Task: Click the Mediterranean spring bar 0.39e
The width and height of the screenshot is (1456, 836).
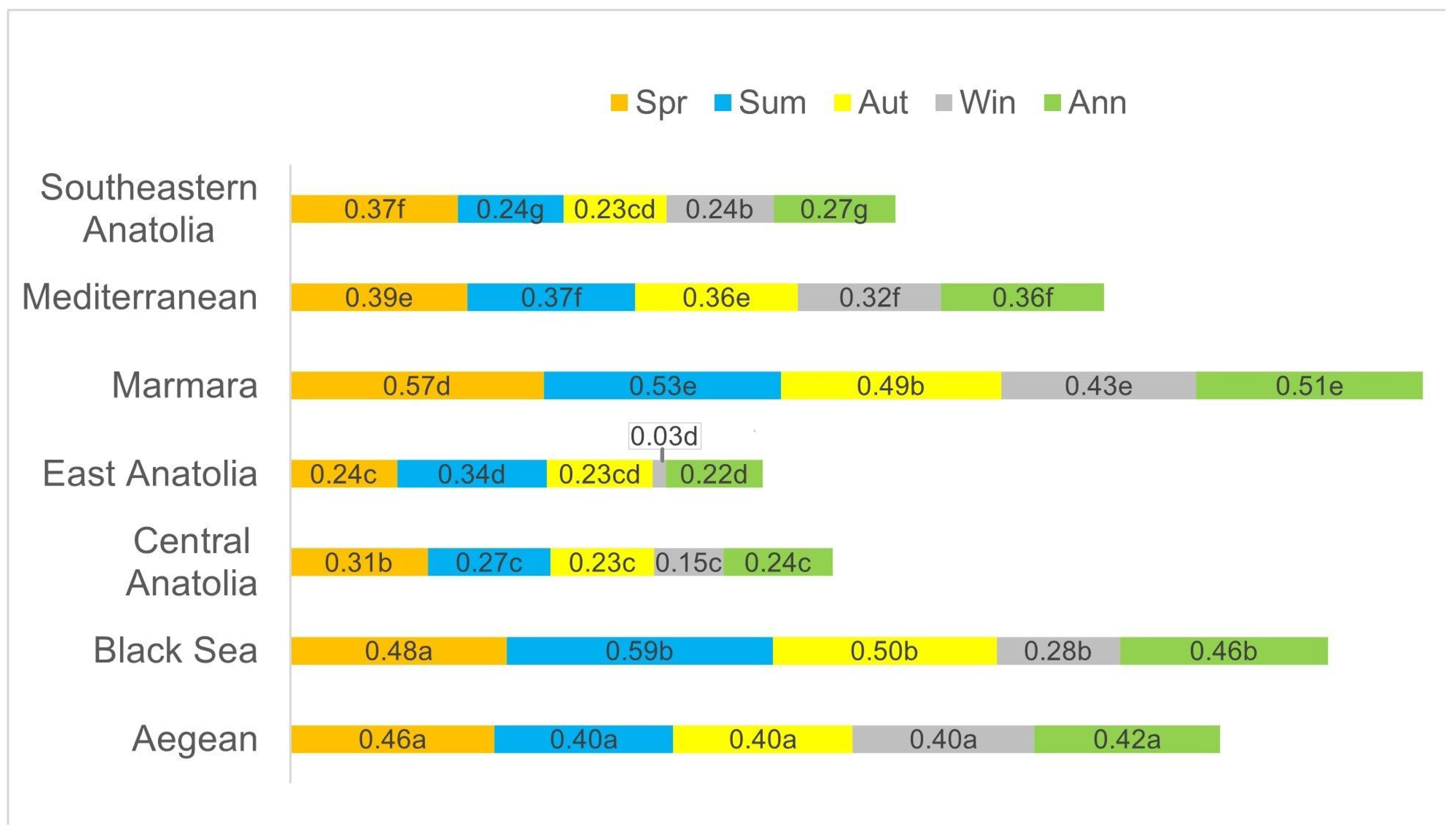Action: [x=378, y=297]
